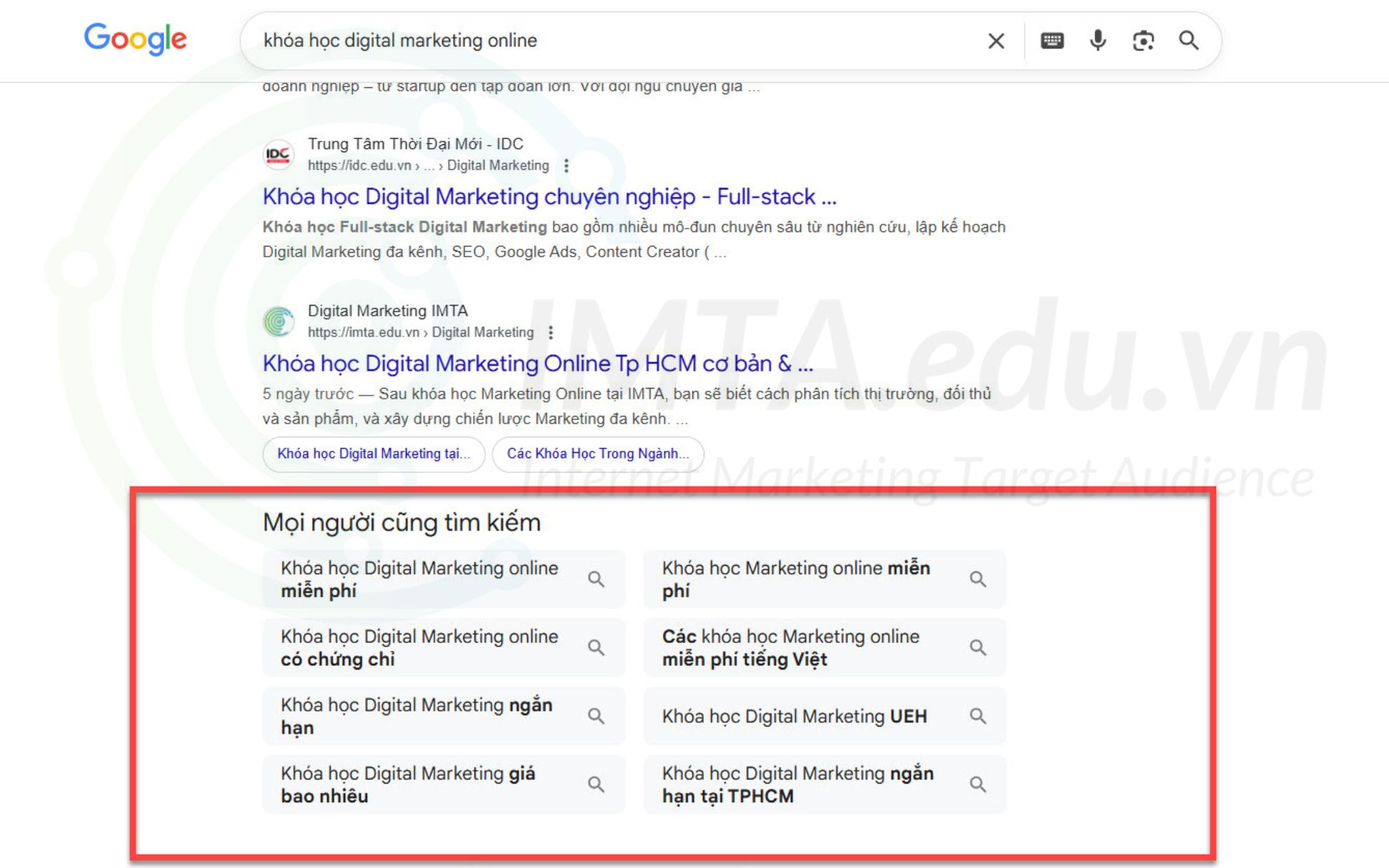The height and width of the screenshot is (868, 1389).
Task: Select 'Khóa học Digital Marketing ngắn hạn tại TPHCM'
Action: tap(825, 784)
